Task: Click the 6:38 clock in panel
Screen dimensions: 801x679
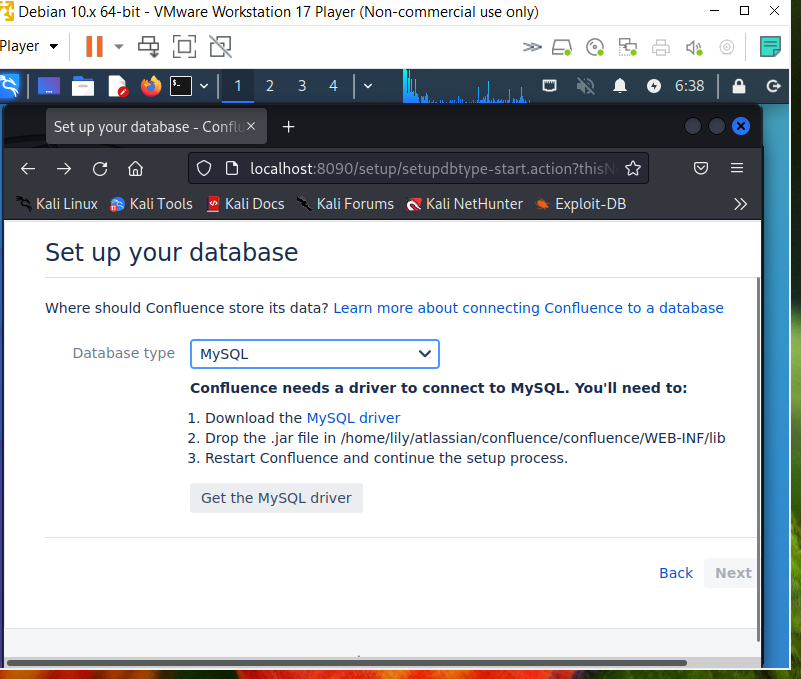Action: (690, 86)
